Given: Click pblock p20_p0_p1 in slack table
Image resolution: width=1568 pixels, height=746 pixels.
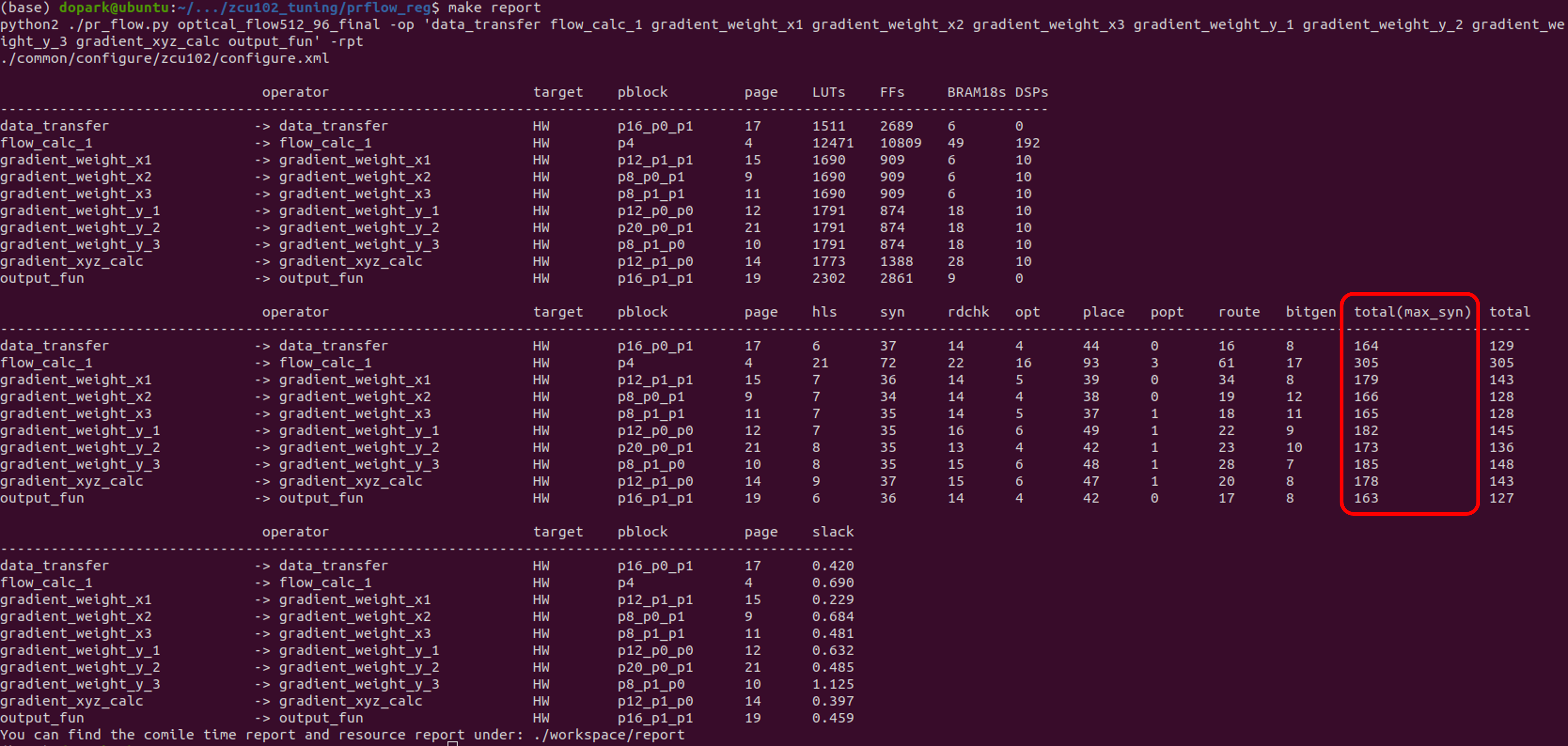Looking at the screenshot, I should [655, 667].
